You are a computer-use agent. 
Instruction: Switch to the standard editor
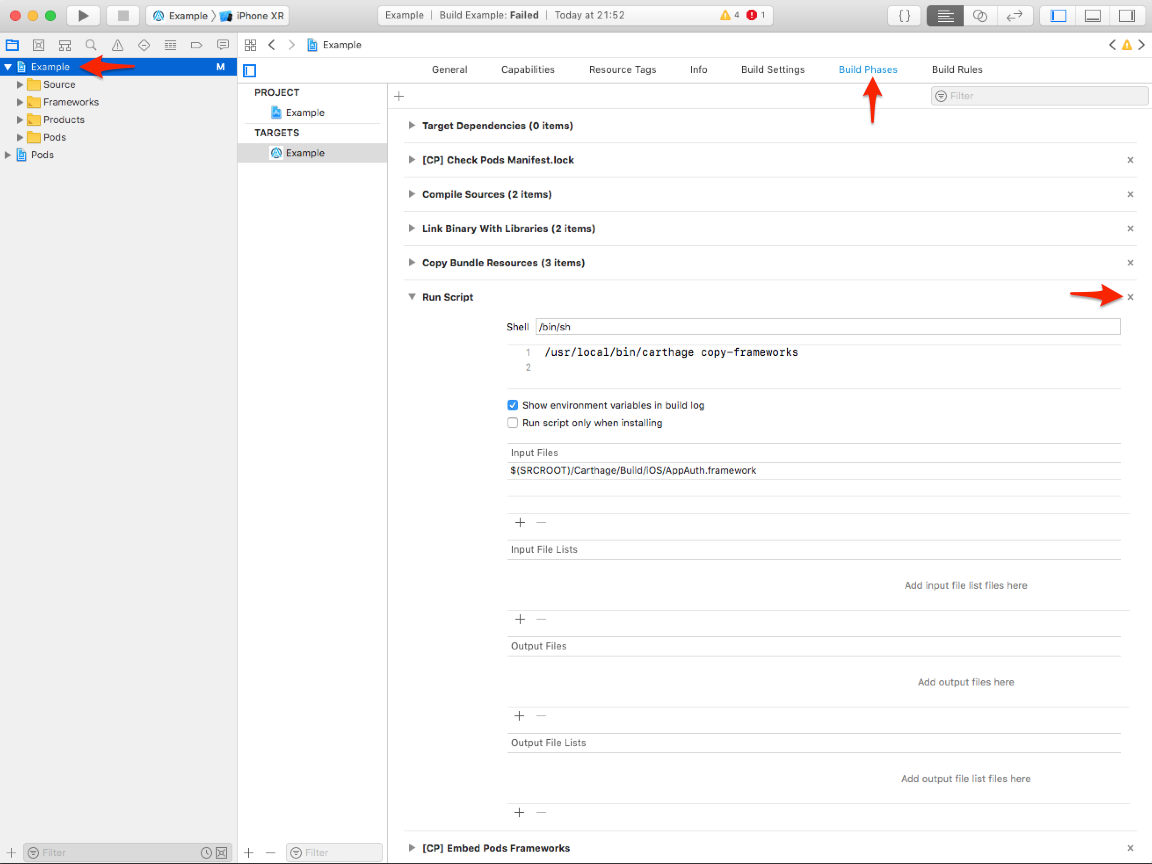pyautogui.click(x=945, y=15)
